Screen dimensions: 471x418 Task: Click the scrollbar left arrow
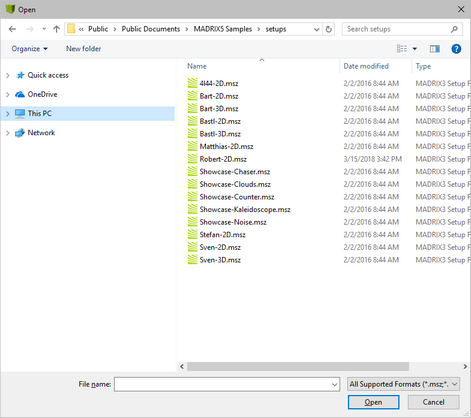pyautogui.click(x=182, y=367)
